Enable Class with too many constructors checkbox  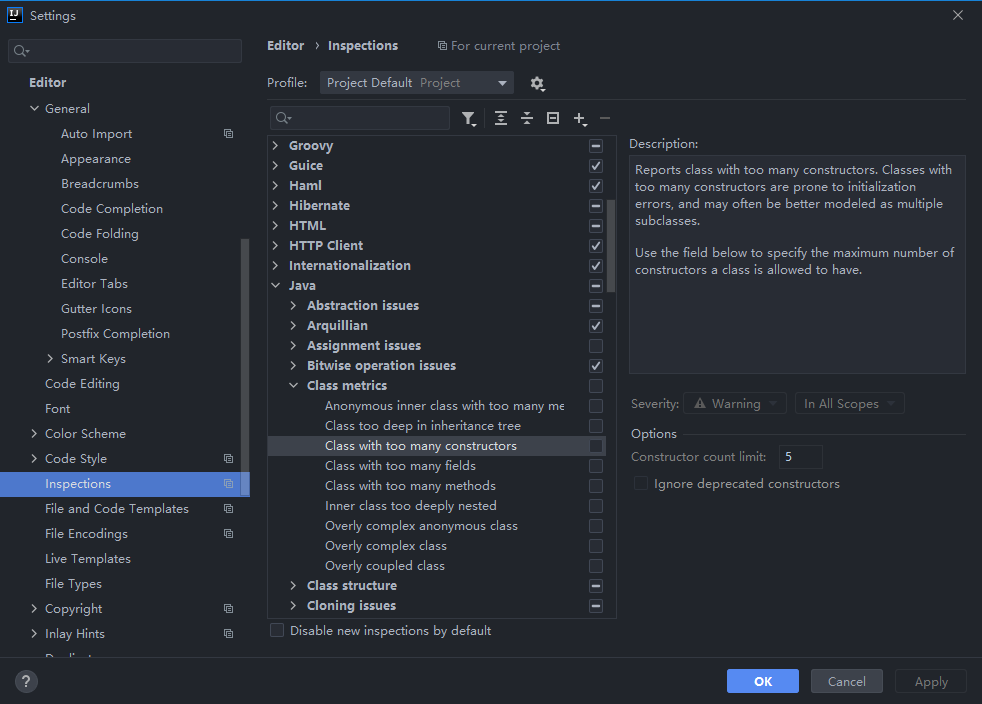click(596, 446)
